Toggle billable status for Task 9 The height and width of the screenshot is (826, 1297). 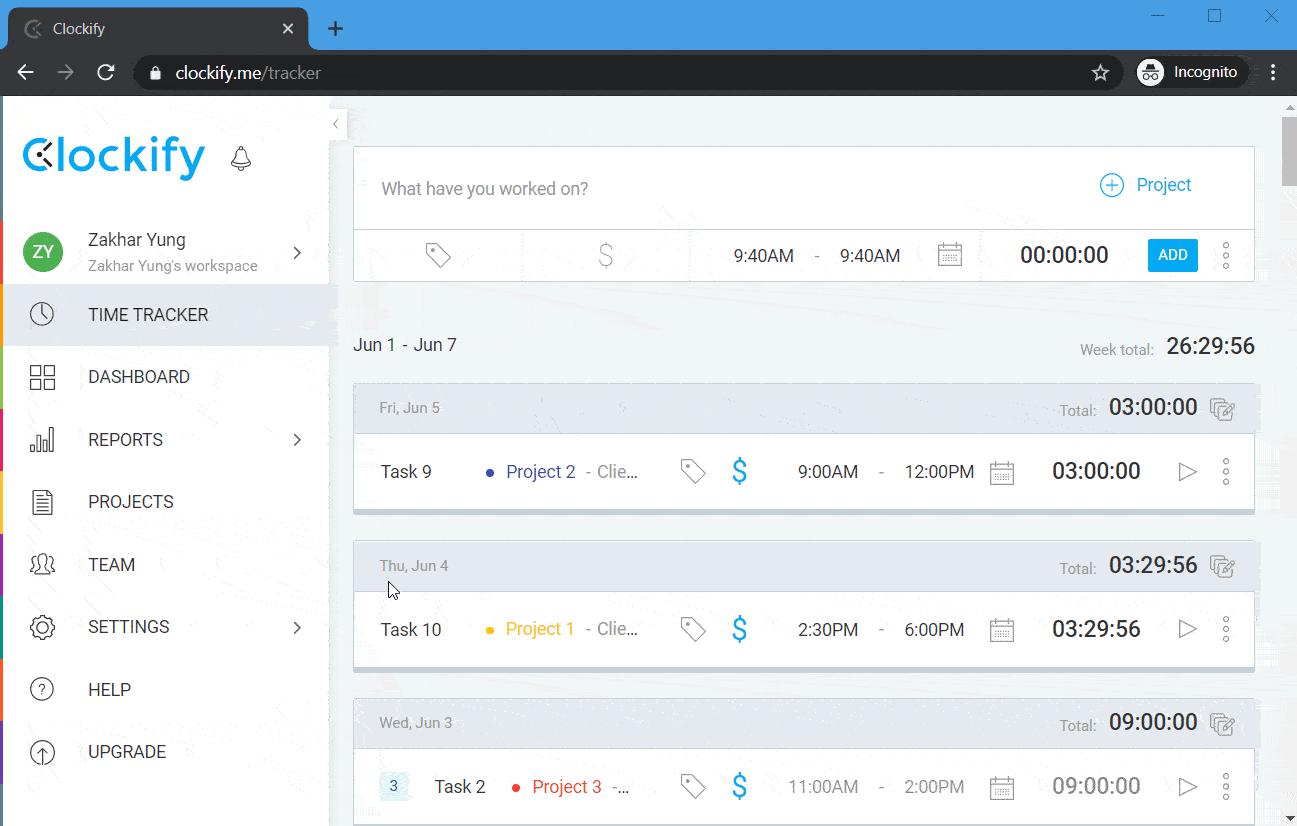click(740, 471)
